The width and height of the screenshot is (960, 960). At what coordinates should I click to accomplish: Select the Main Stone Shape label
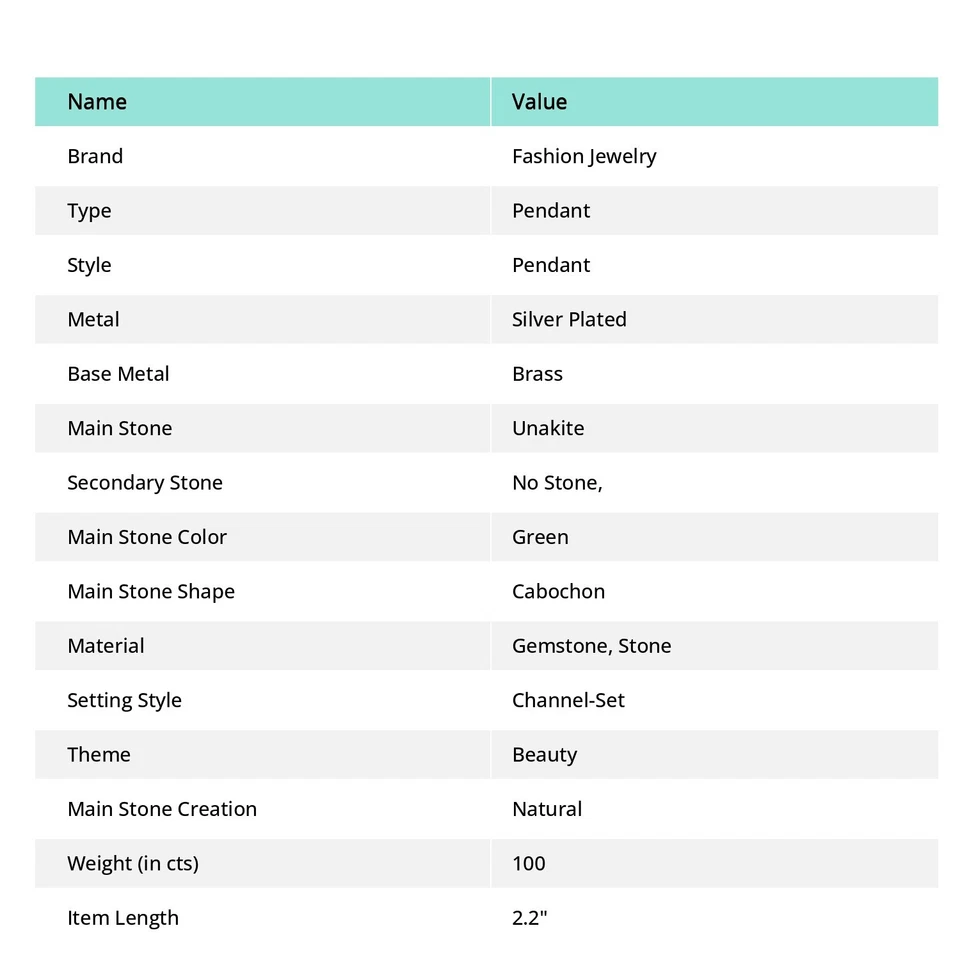[151, 591]
